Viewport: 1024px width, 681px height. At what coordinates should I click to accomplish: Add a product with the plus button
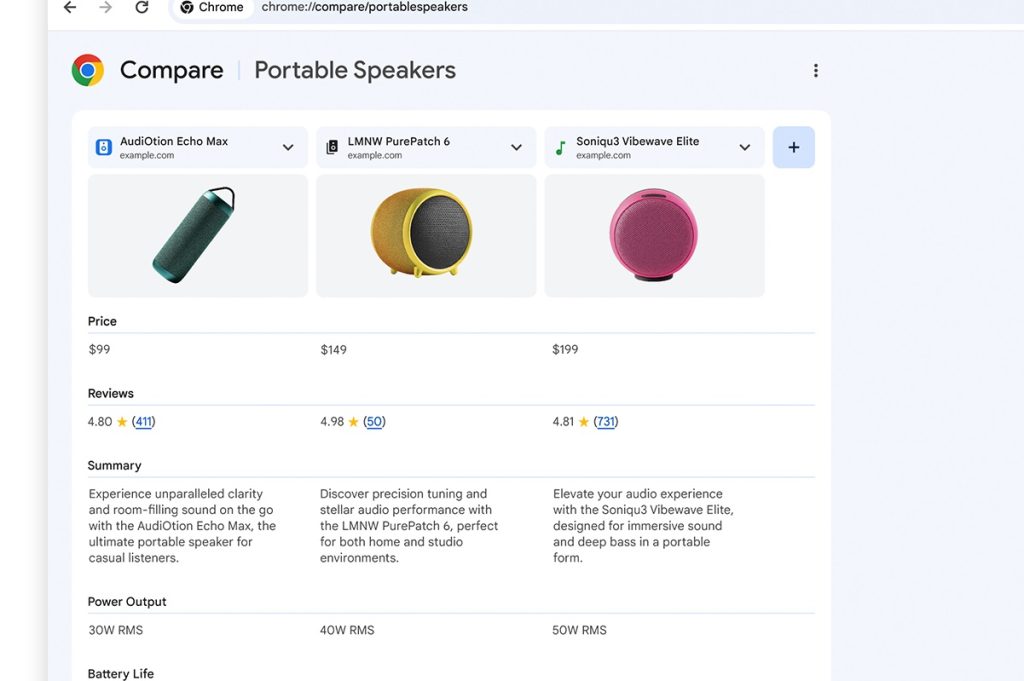(794, 147)
